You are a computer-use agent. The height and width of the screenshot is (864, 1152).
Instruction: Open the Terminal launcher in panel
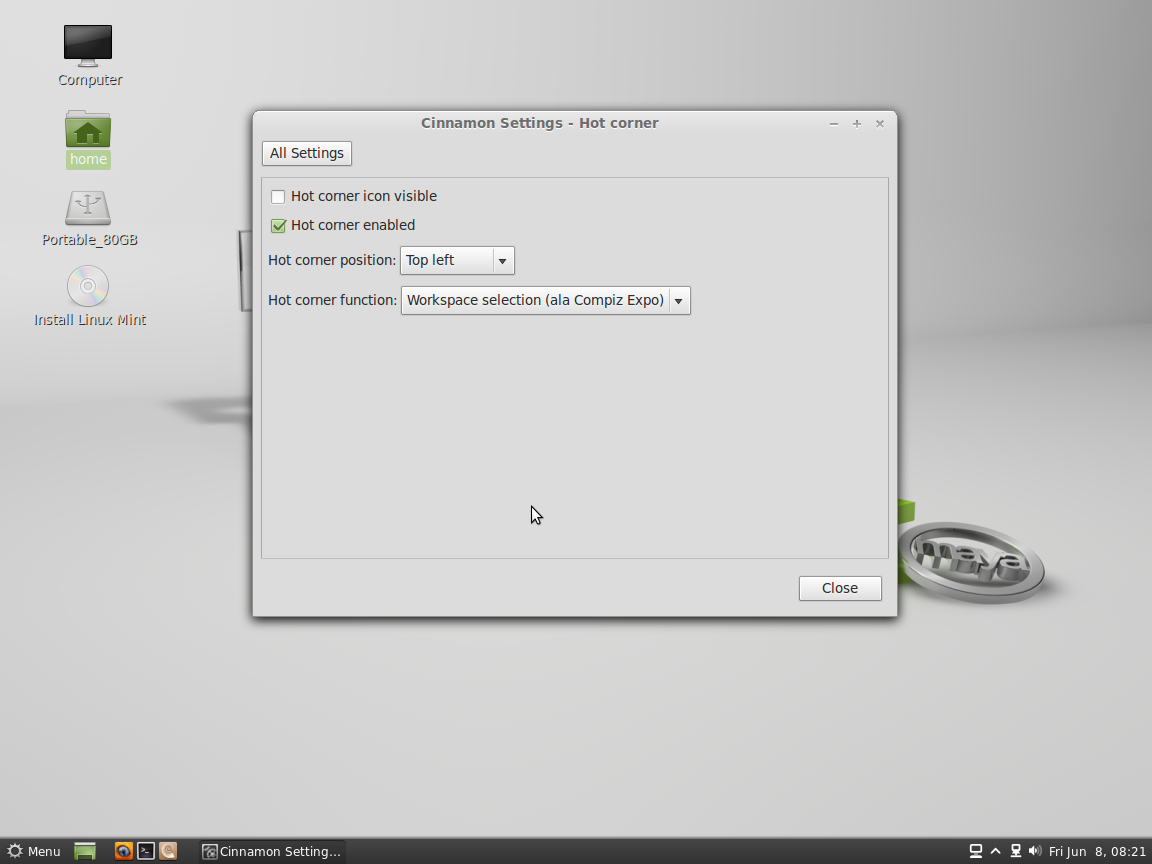(x=146, y=851)
